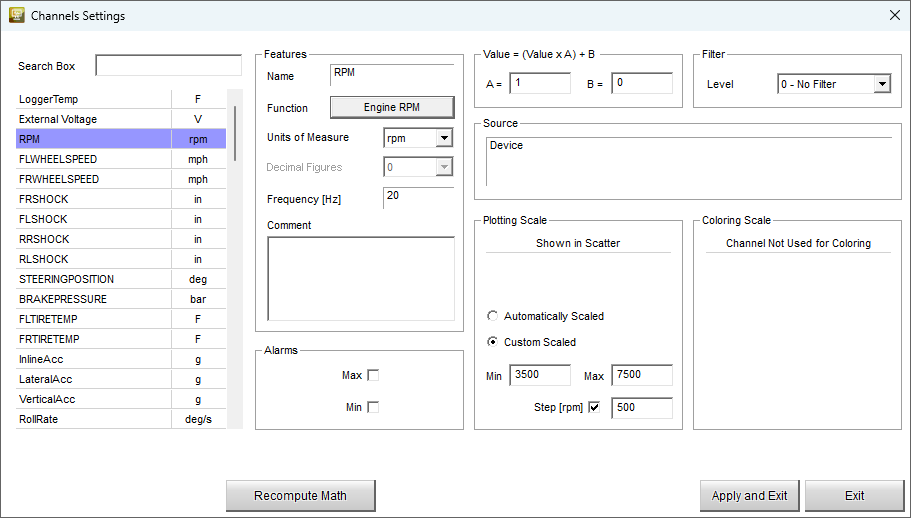Screen dimensions: 911x518
Task: Click the Frequency [Hz] input field
Action: click(x=418, y=198)
